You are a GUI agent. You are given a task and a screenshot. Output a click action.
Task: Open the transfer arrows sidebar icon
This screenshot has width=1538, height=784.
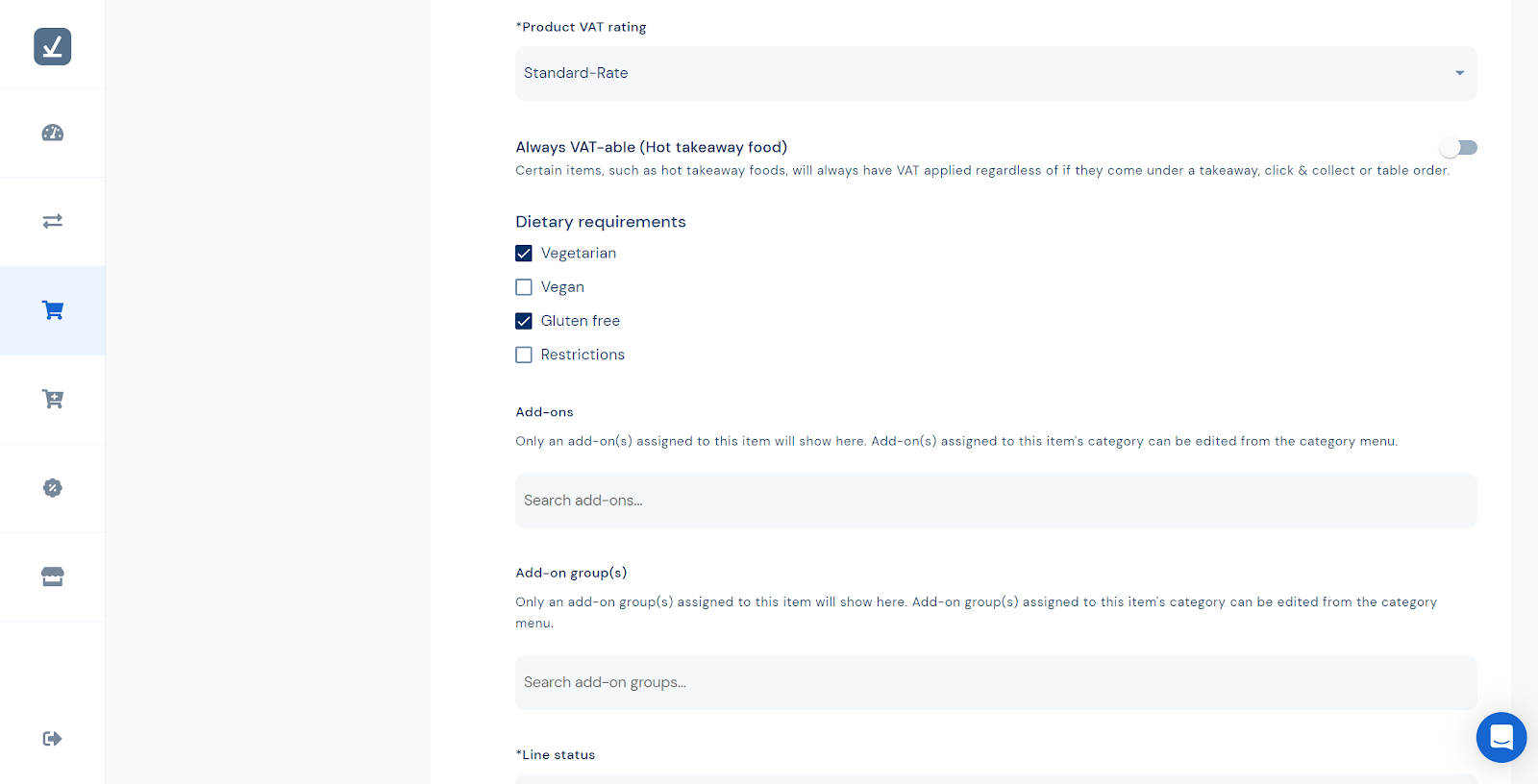53,221
